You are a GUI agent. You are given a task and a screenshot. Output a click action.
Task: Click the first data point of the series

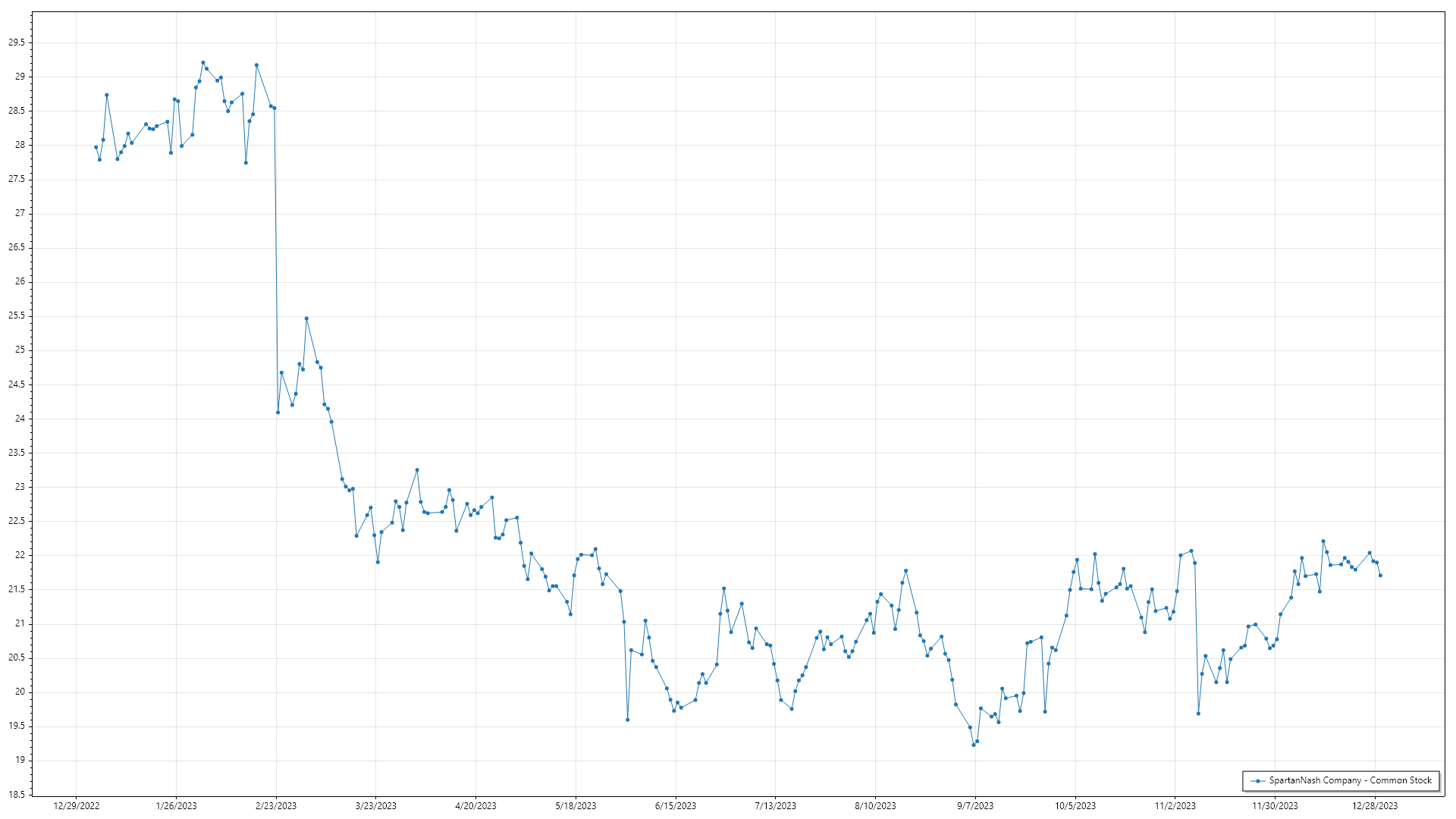[x=96, y=147]
